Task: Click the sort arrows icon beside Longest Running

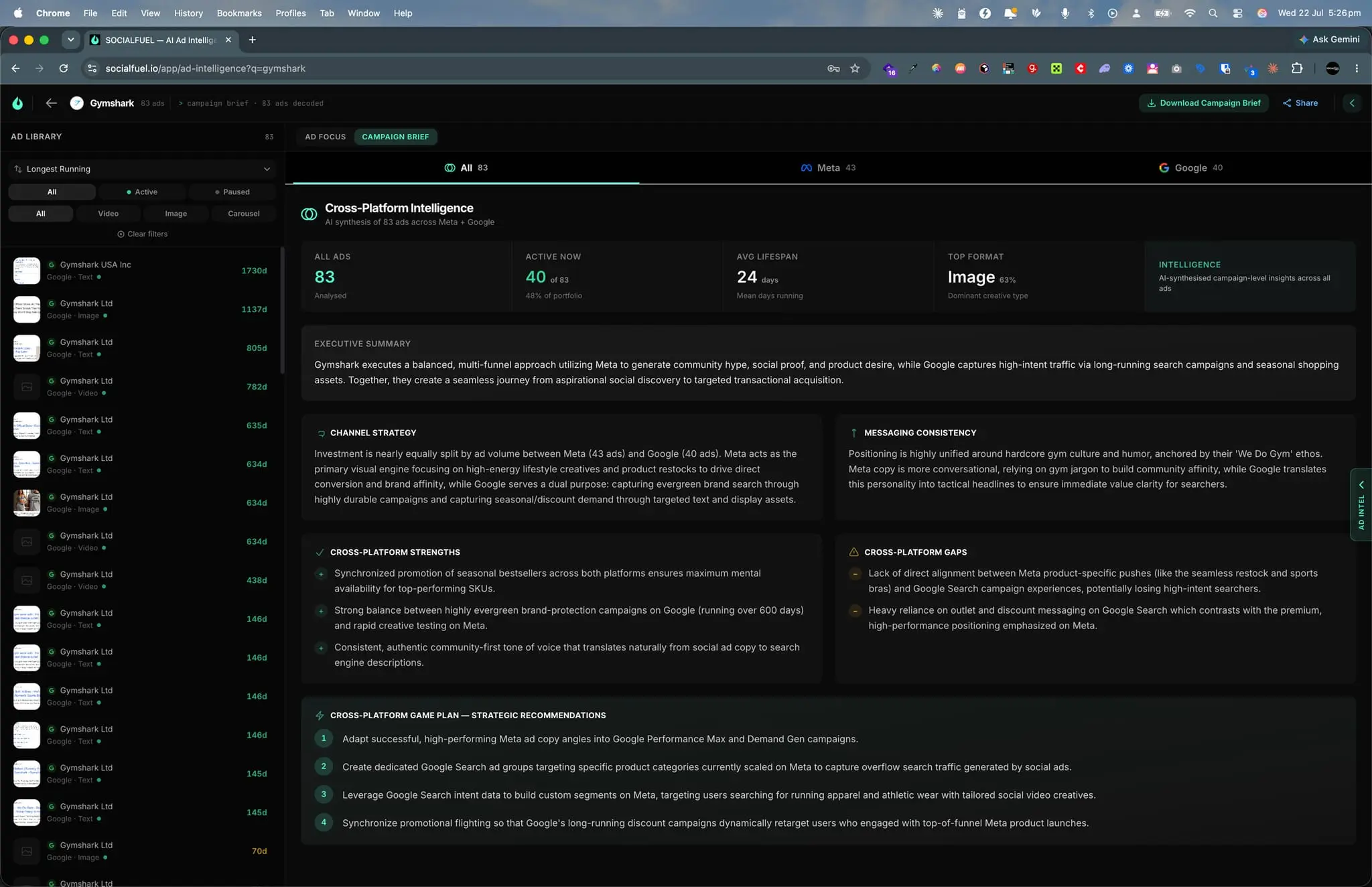Action: [18, 169]
